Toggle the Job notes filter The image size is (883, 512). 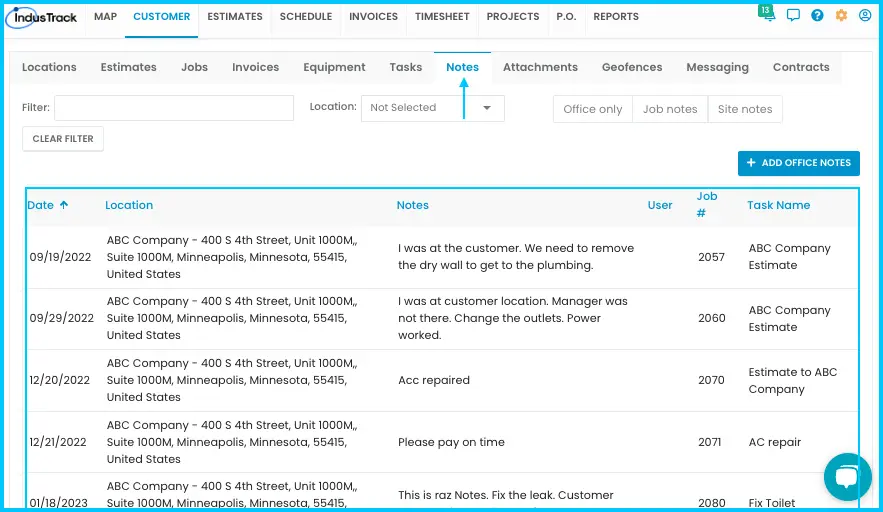(670, 109)
